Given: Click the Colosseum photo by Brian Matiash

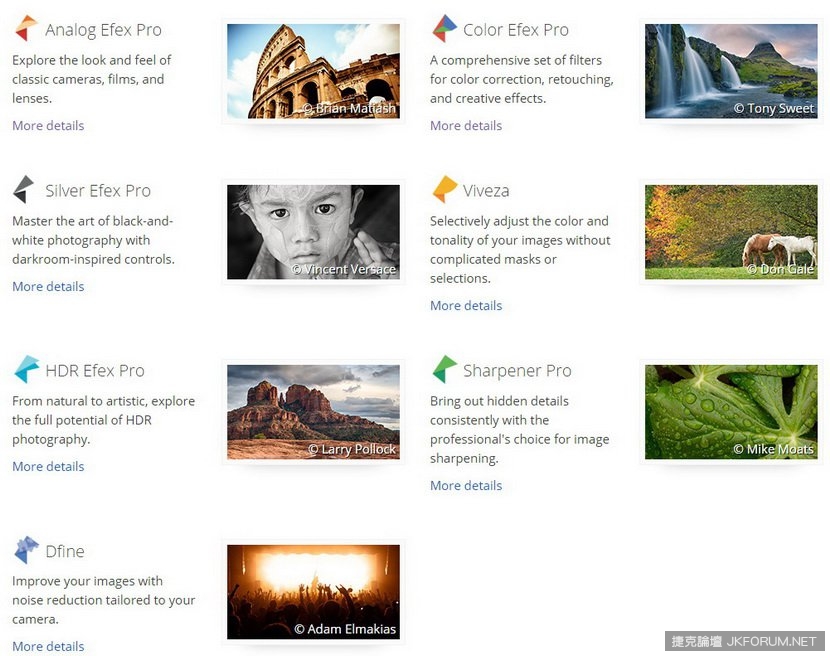Looking at the screenshot, I should pos(313,71).
